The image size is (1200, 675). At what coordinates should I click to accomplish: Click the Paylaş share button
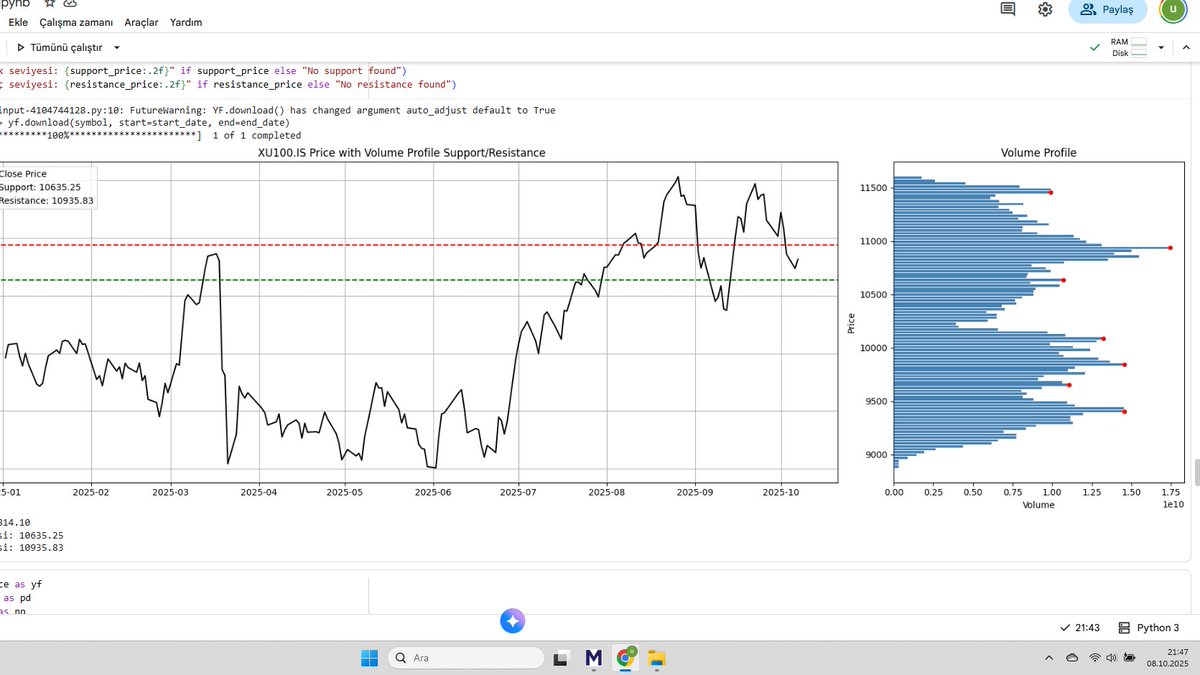click(1107, 10)
